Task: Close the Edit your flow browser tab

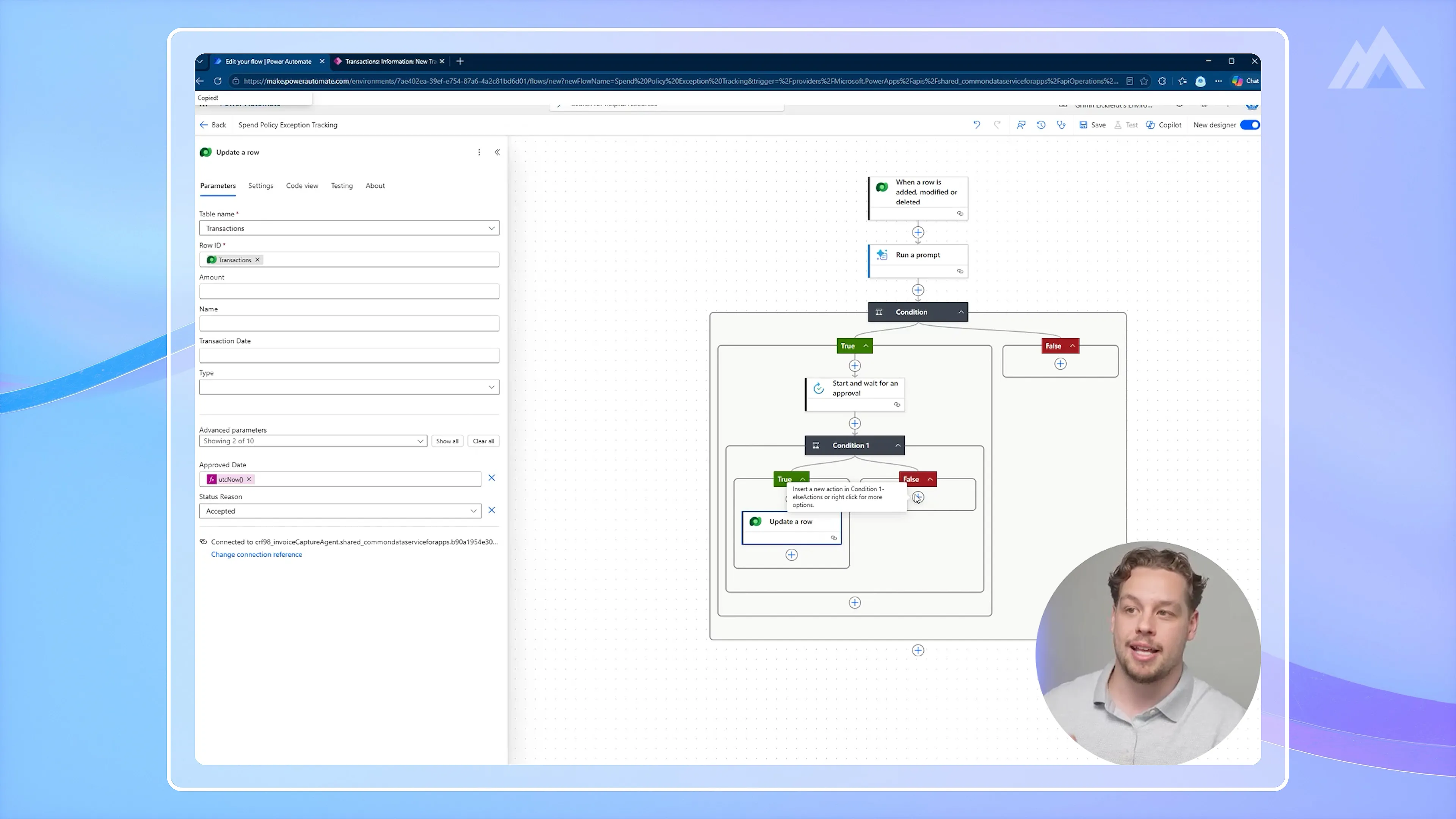Action: 322,61
